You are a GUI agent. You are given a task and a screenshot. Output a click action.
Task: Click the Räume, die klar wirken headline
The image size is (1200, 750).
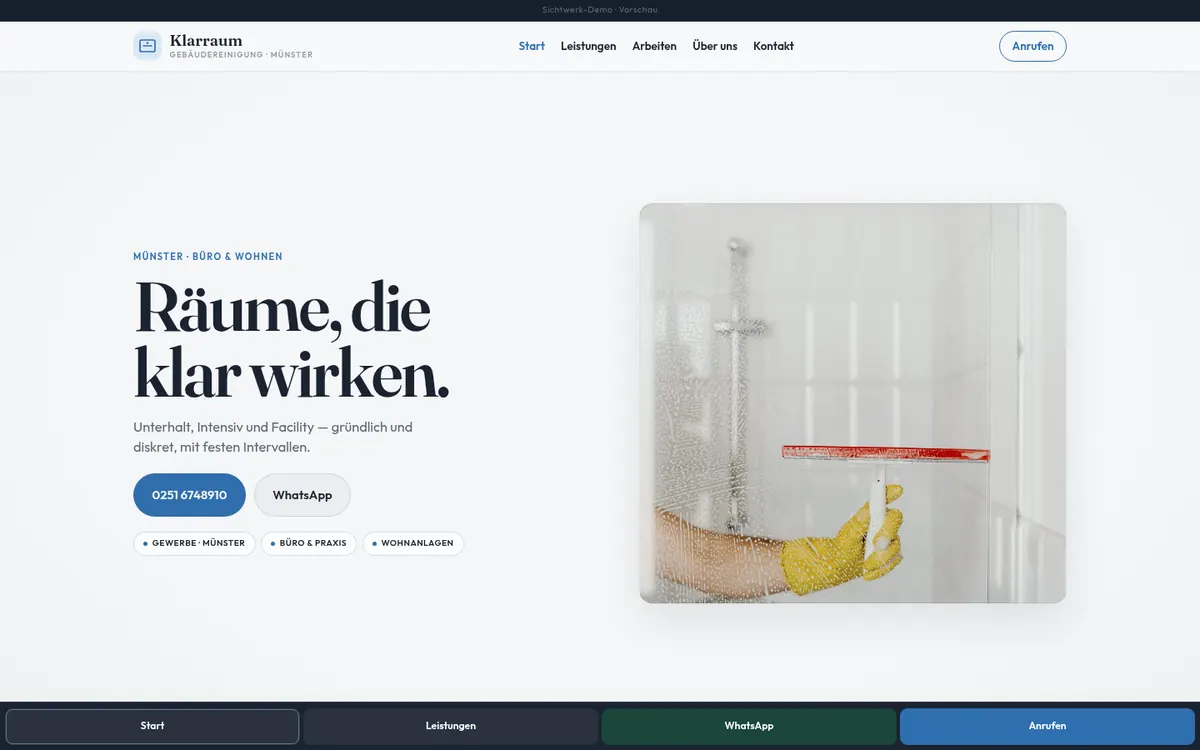pos(291,340)
